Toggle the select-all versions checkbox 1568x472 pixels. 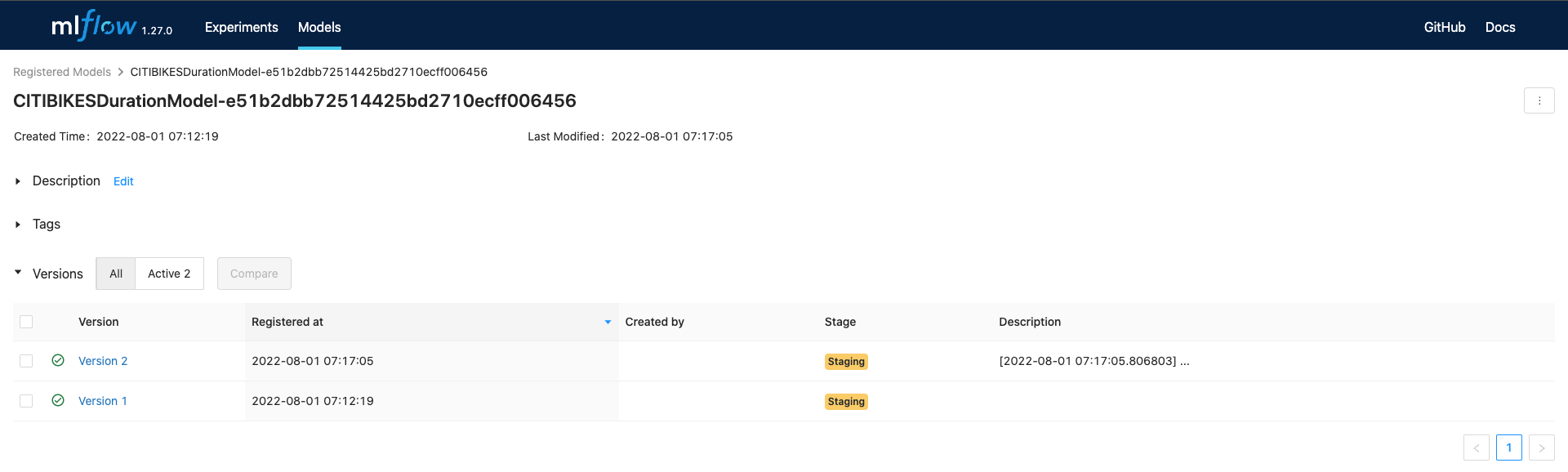(26, 322)
